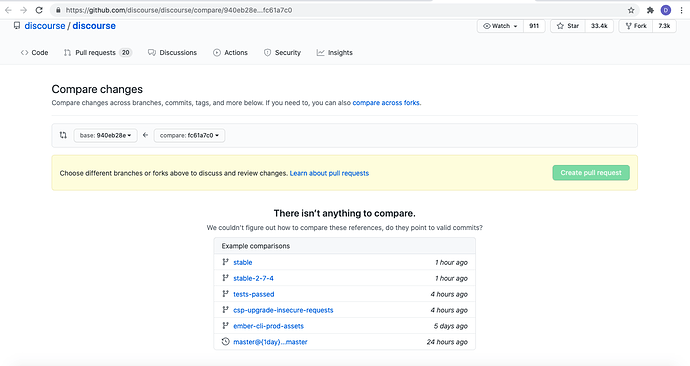The height and width of the screenshot is (366, 690).
Task: Click the branch icon beside csp-upgrade-insecure-requests
Action: 225,310
